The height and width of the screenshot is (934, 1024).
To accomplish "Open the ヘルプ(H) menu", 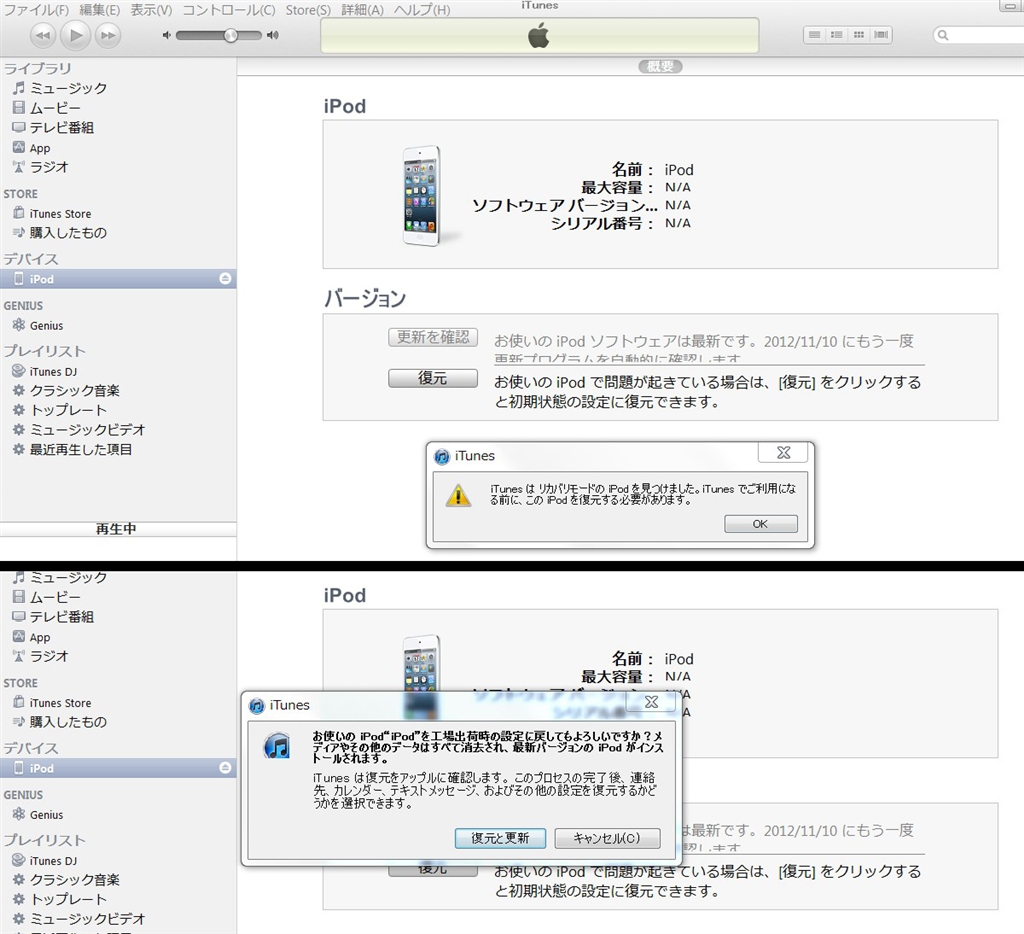I will 422,10.
